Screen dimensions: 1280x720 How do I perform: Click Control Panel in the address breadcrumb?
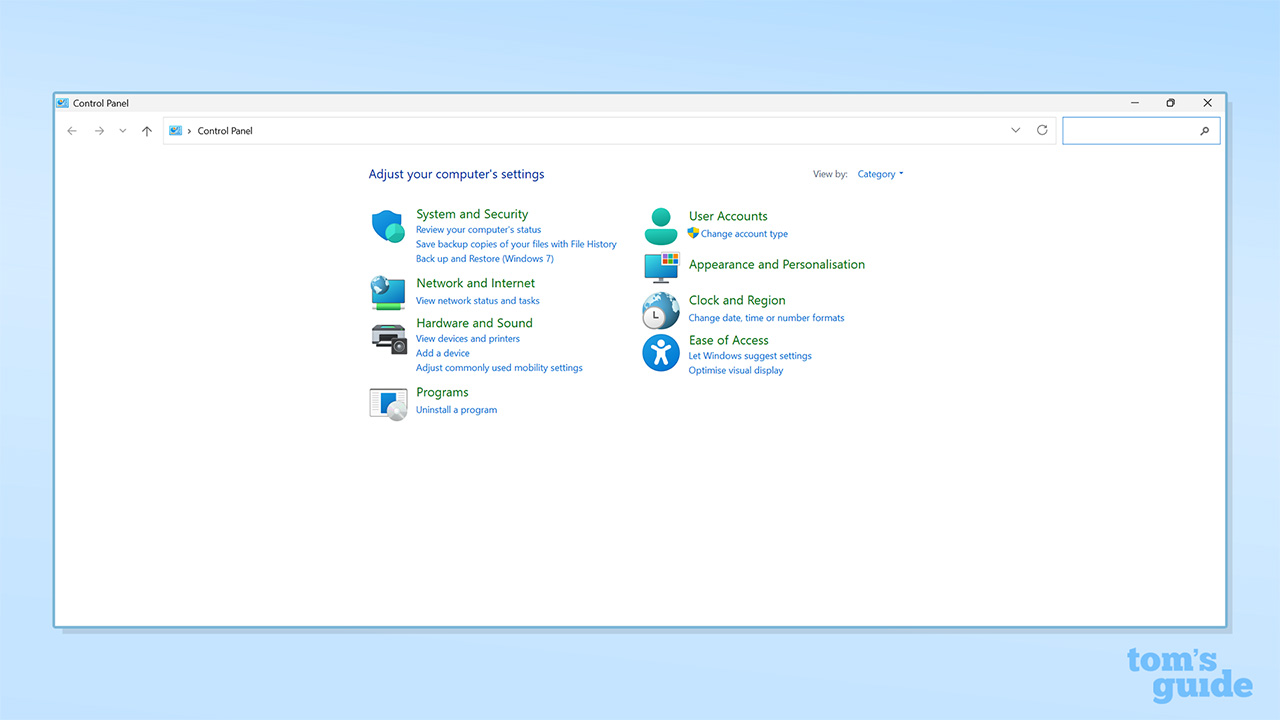225,131
